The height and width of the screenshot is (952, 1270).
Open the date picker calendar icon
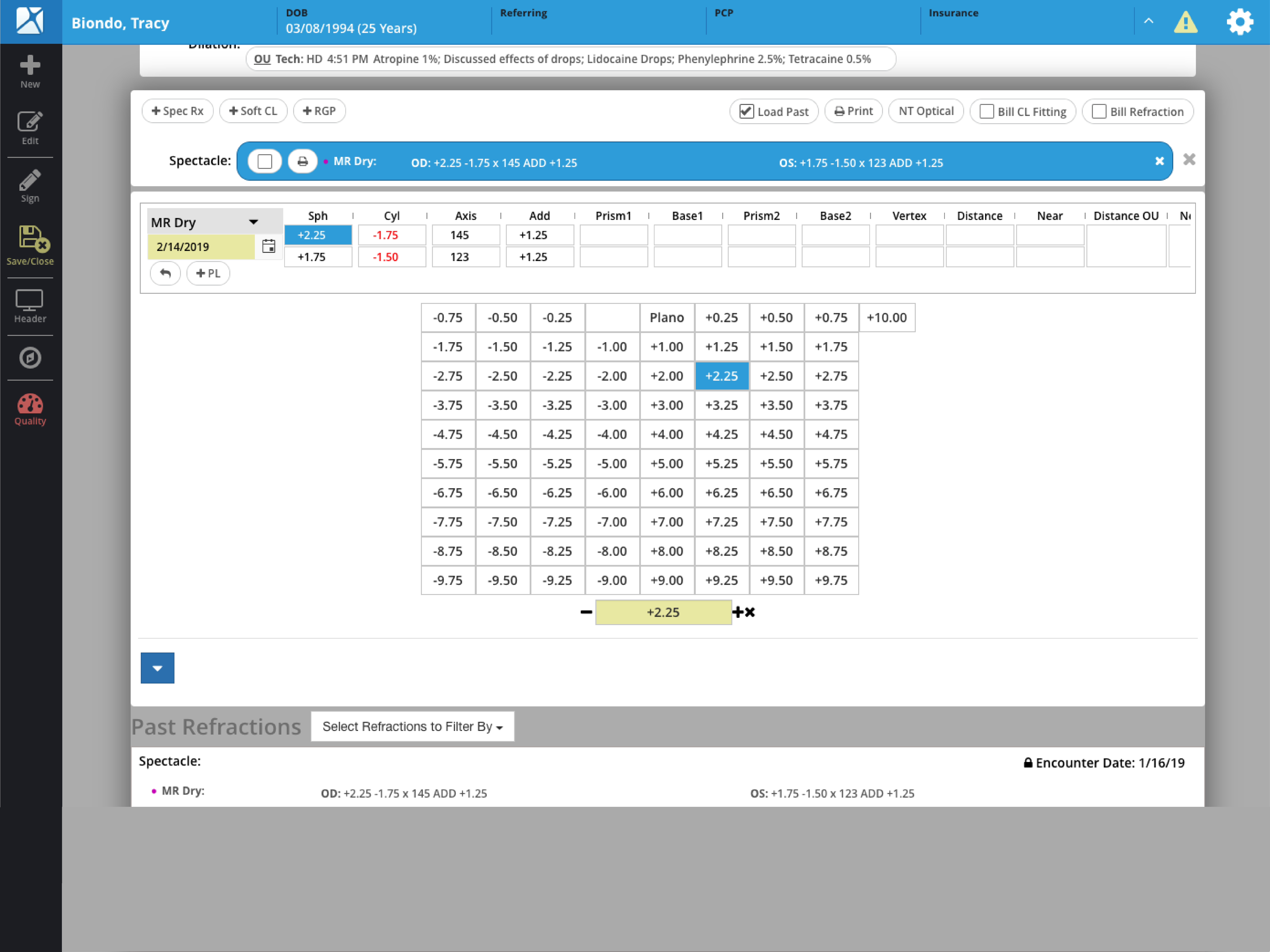click(x=269, y=246)
